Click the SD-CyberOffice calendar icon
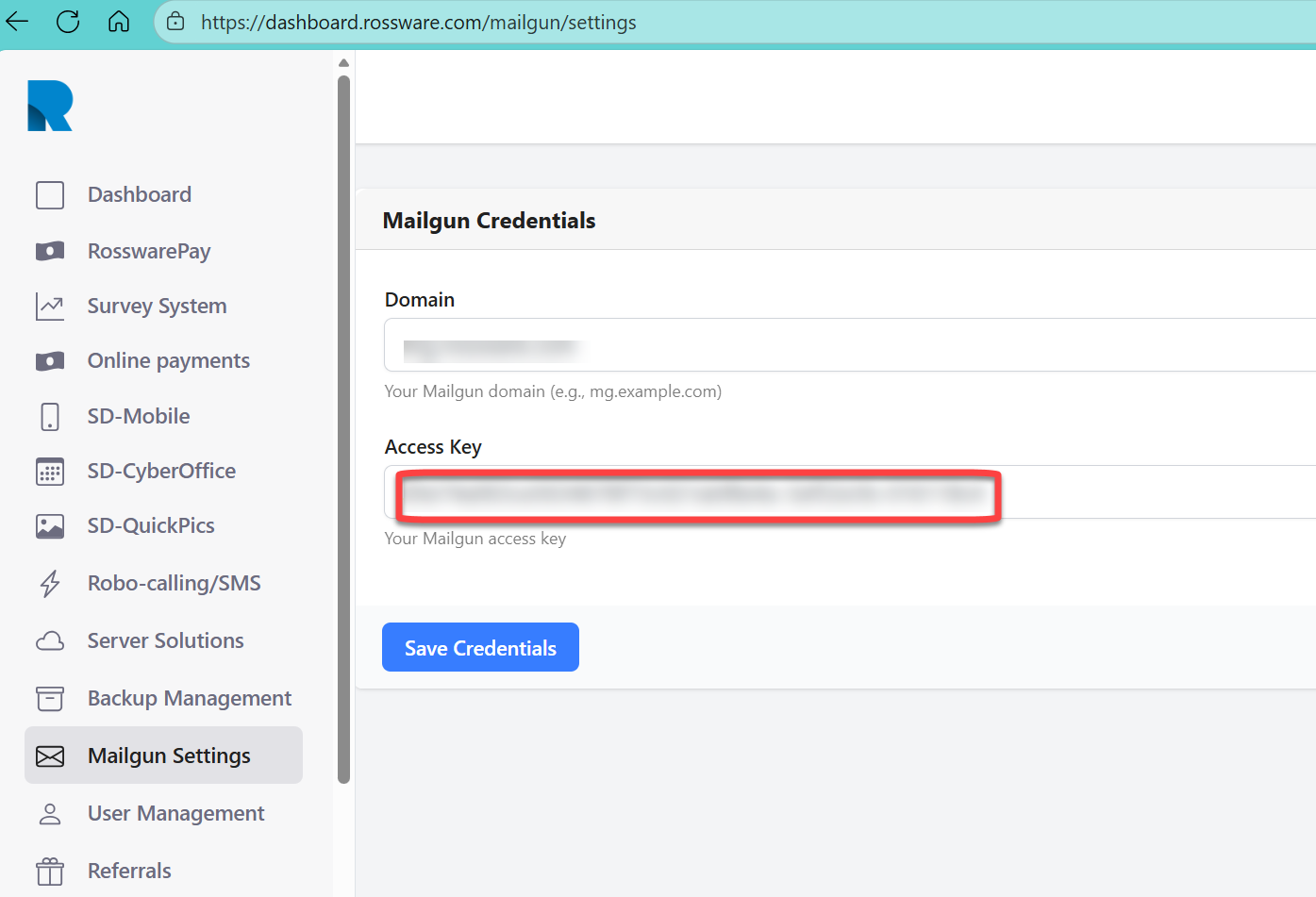The width and height of the screenshot is (1316, 897). click(50, 472)
